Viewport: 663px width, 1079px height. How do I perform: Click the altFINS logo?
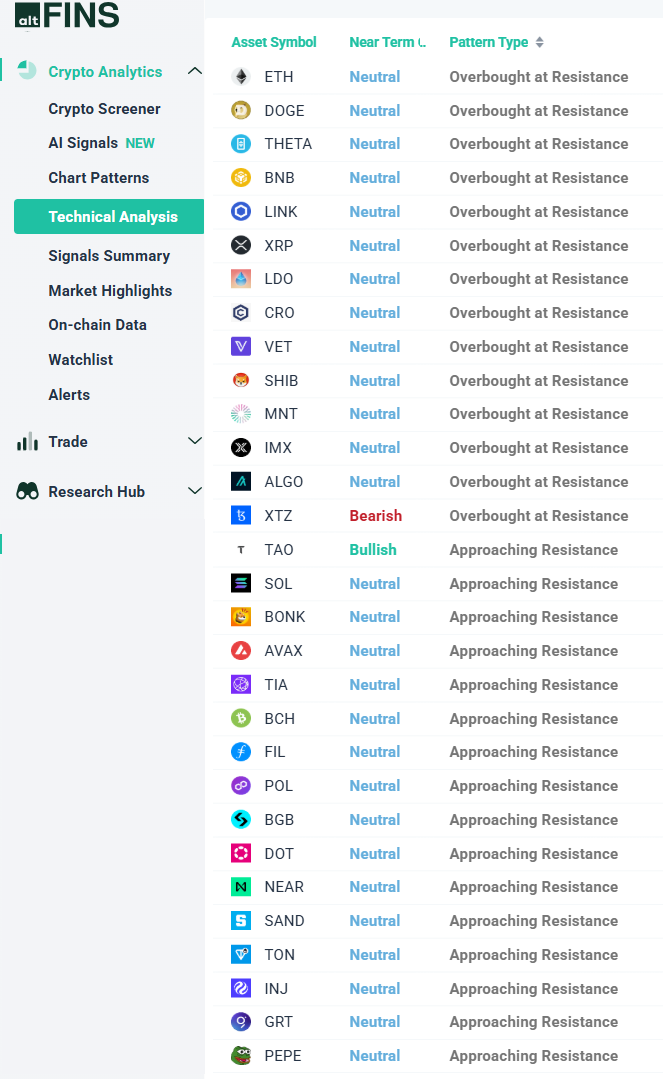tap(67, 15)
